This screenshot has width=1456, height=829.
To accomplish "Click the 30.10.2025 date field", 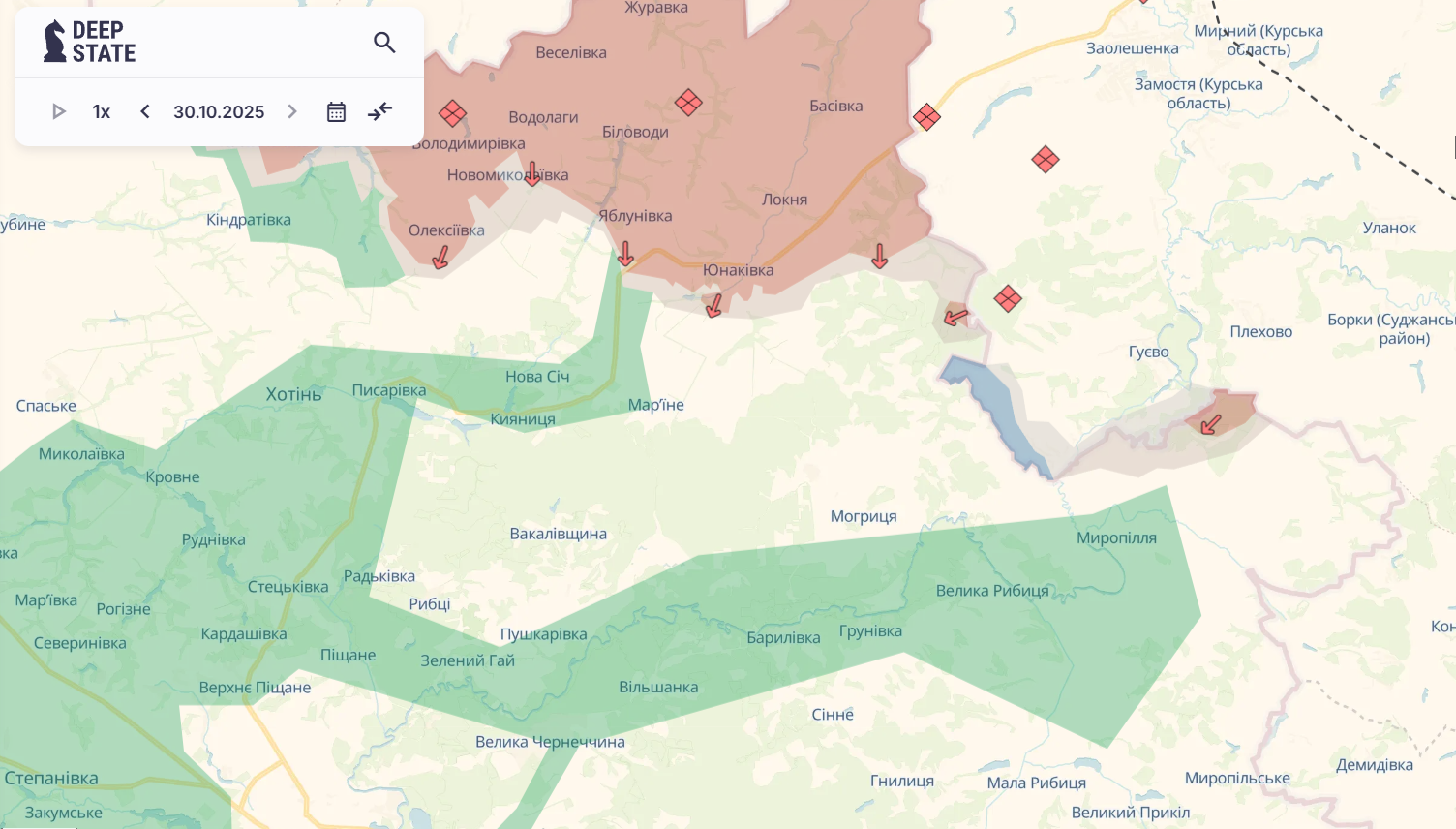I will coord(219,111).
